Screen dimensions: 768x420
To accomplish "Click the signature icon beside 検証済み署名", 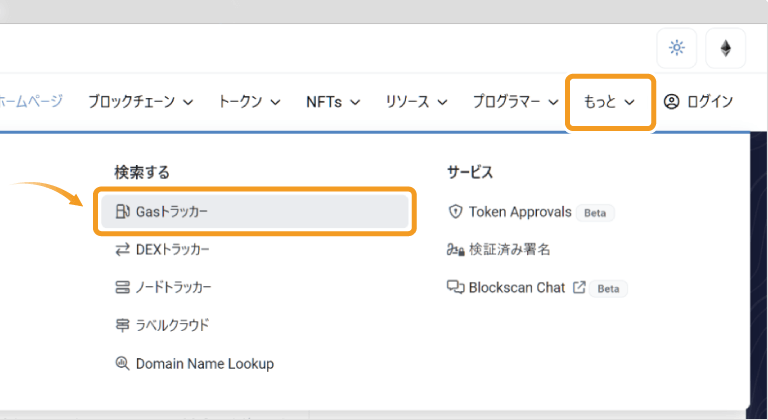I will (456, 249).
